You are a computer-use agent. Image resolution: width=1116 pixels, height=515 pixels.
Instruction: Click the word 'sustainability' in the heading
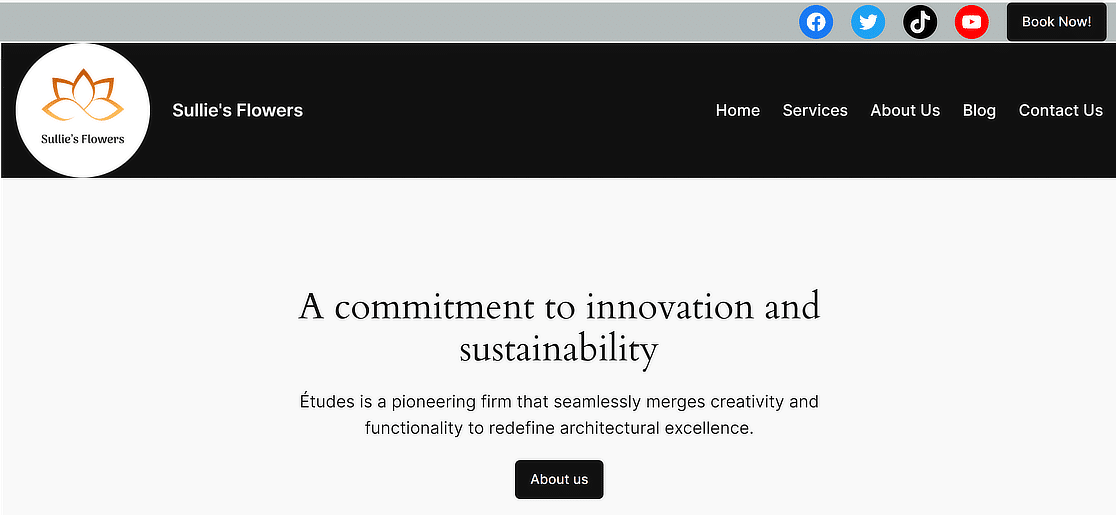[x=558, y=350]
